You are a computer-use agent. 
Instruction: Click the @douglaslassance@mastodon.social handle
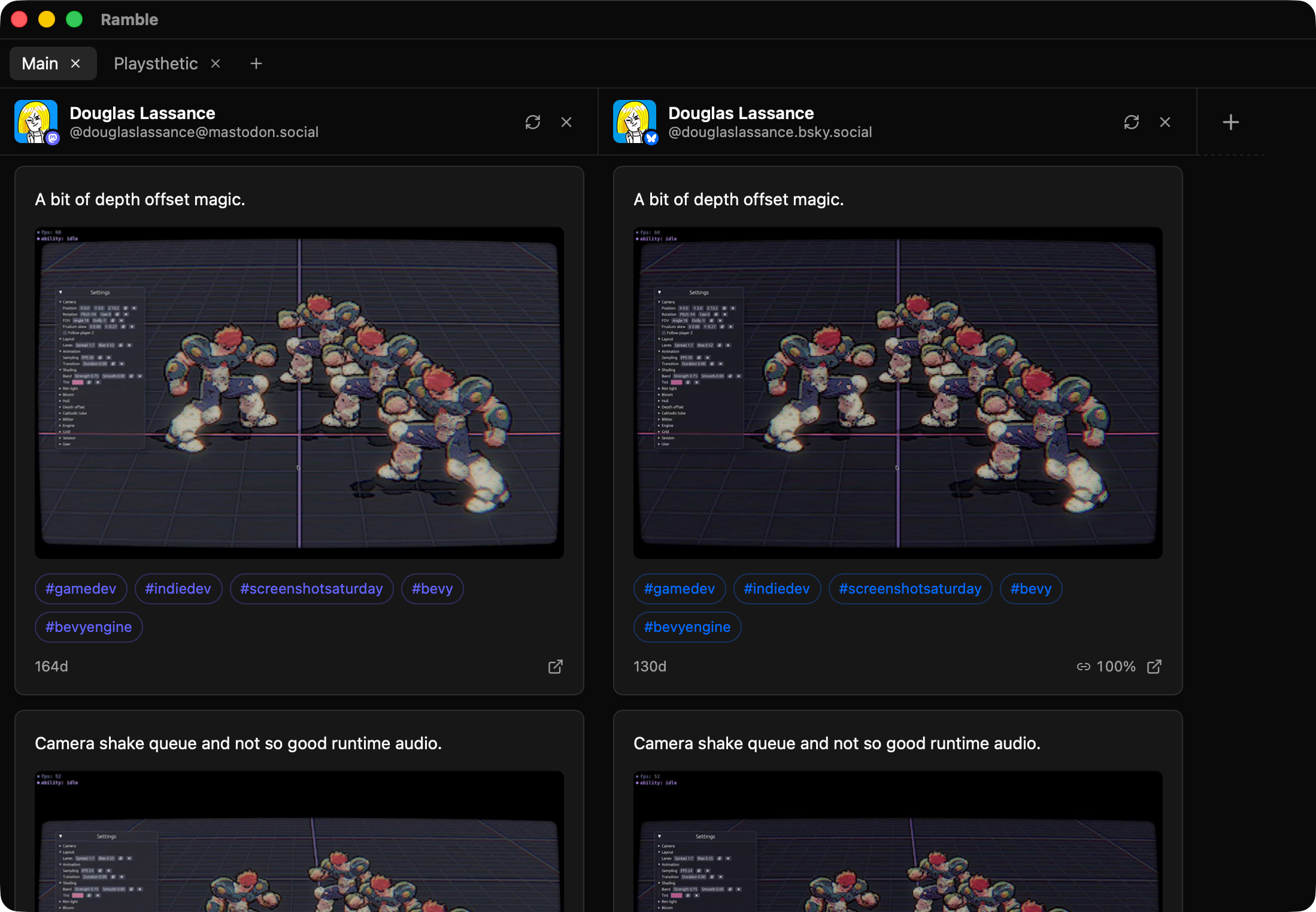click(x=194, y=132)
